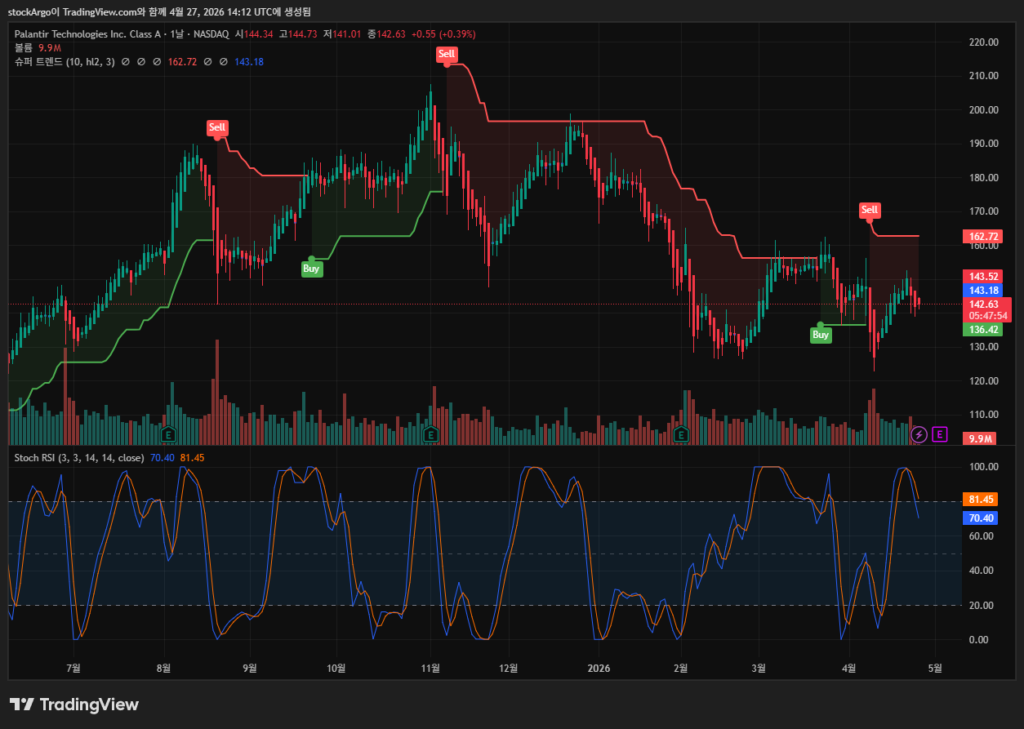This screenshot has width=1024, height=729.
Task: Click the green earnings E marker near November
Action: (430, 434)
